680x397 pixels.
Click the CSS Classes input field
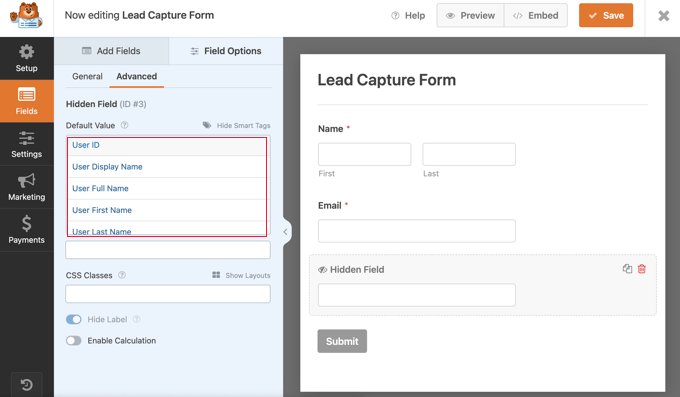[x=168, y=294]
